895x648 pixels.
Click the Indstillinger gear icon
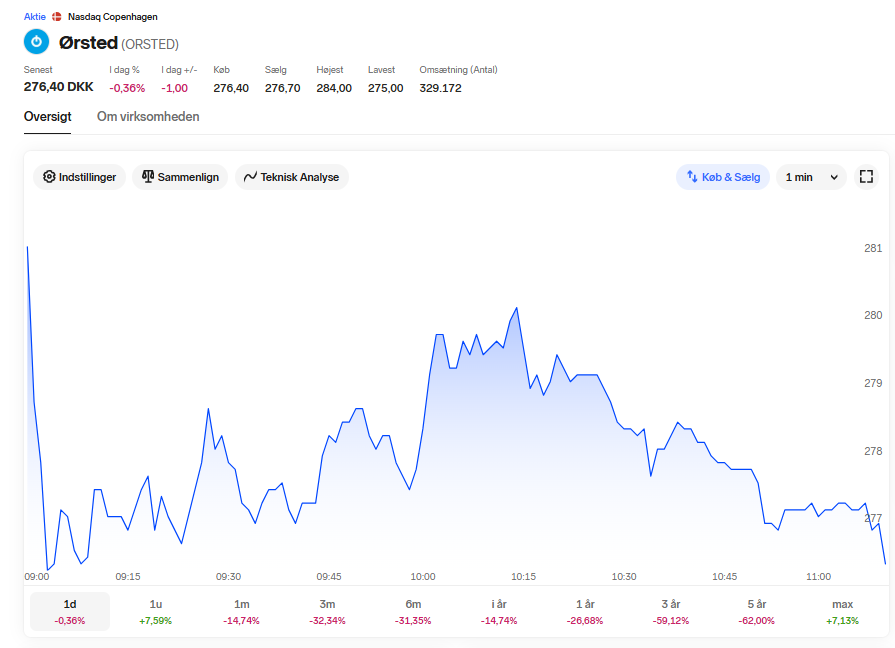[x=49, y=177]
